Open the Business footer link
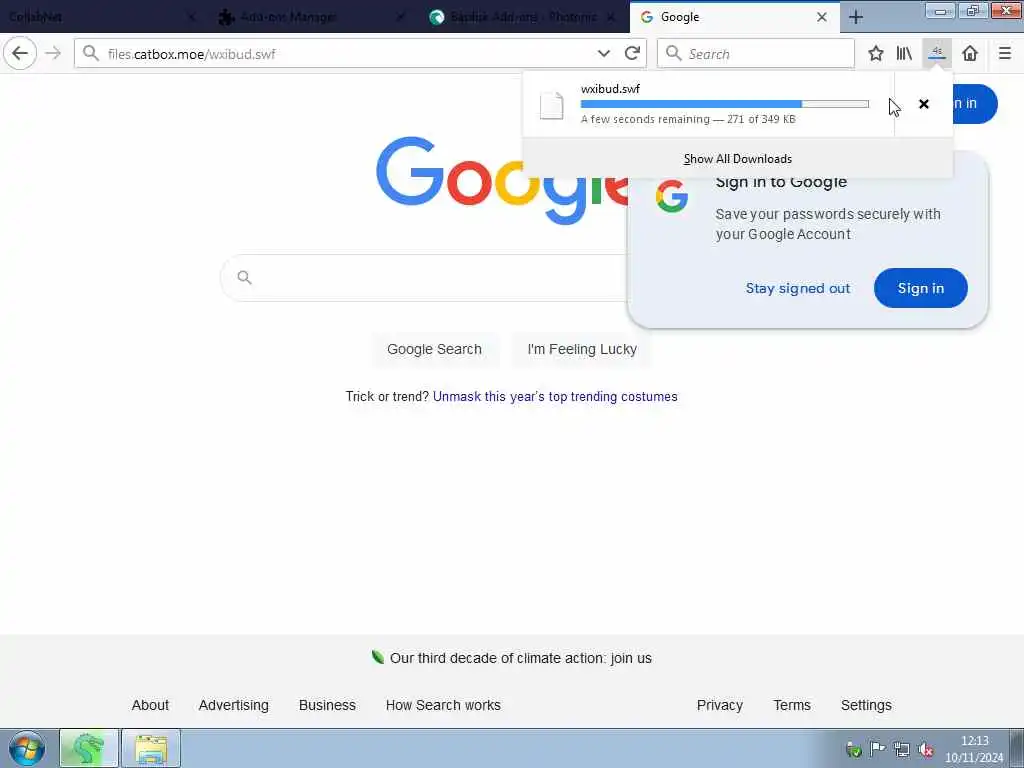This screenshot has width=1024, height=768. [x=327, y=705]
